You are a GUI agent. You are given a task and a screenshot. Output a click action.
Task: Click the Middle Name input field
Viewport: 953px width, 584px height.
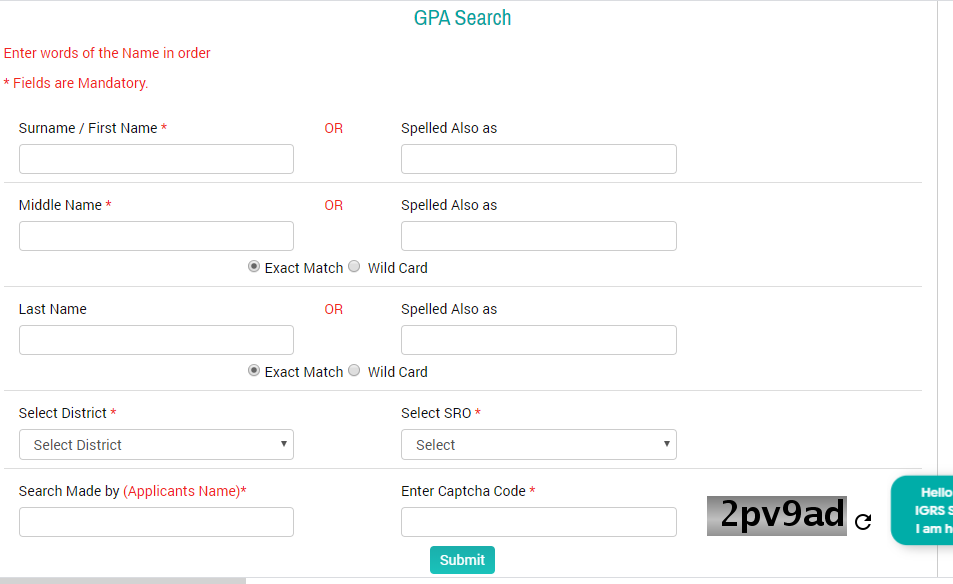click(x=156, y=235)
